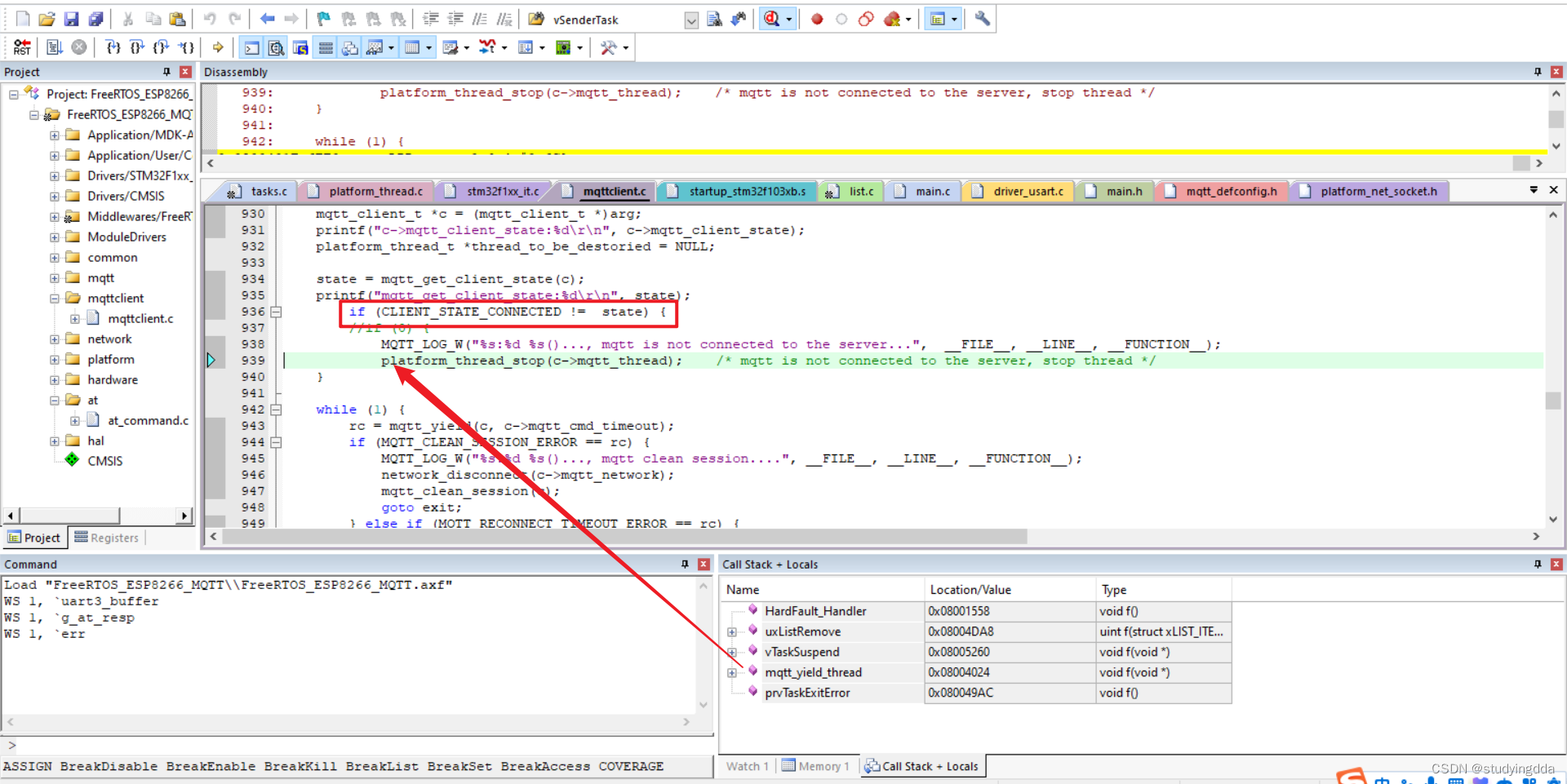
Task: Toggle the auto-hide pin of the Command panel
Action: click(x=685, y=564)
